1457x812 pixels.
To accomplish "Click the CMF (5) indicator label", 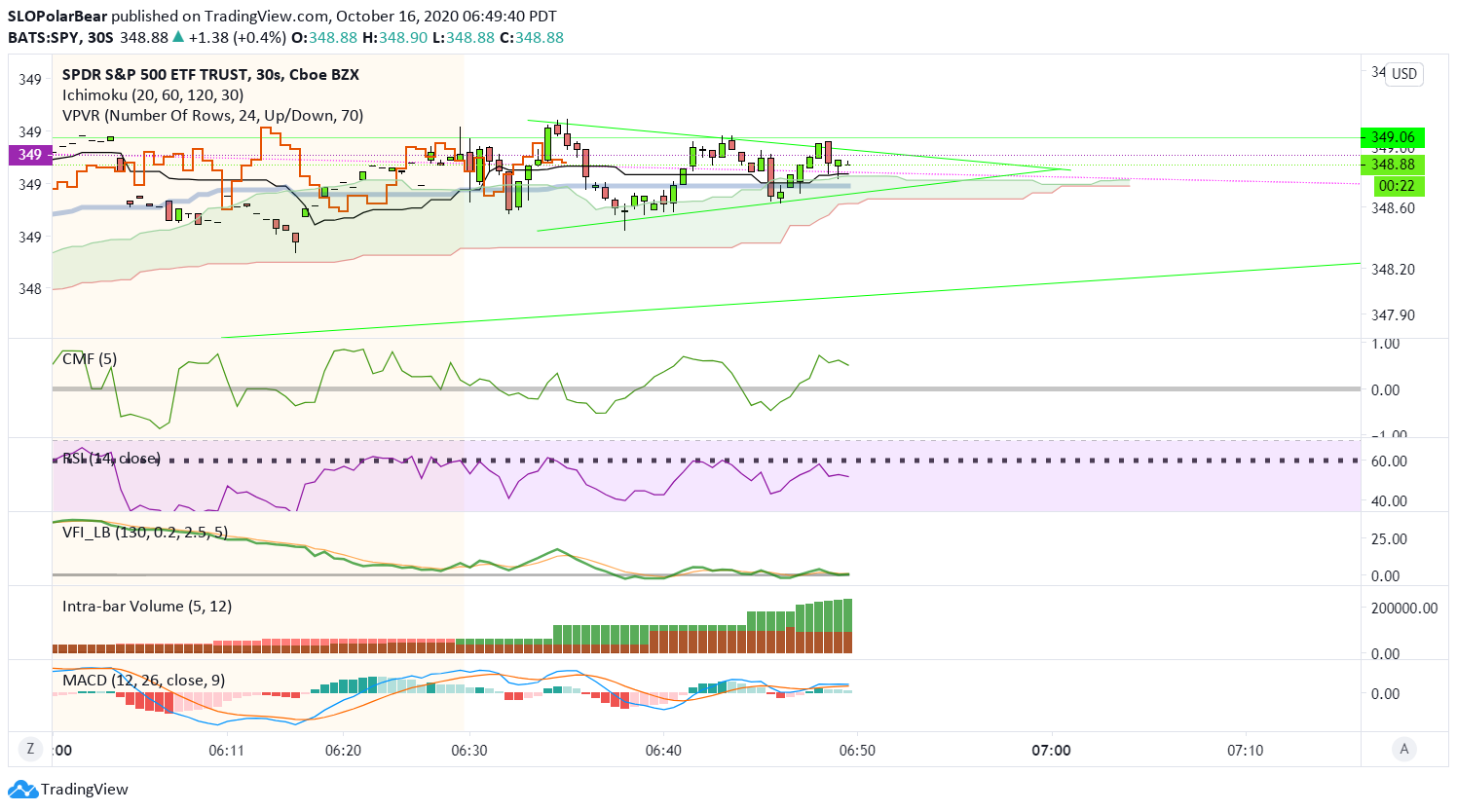I will (x=90, y=358).
